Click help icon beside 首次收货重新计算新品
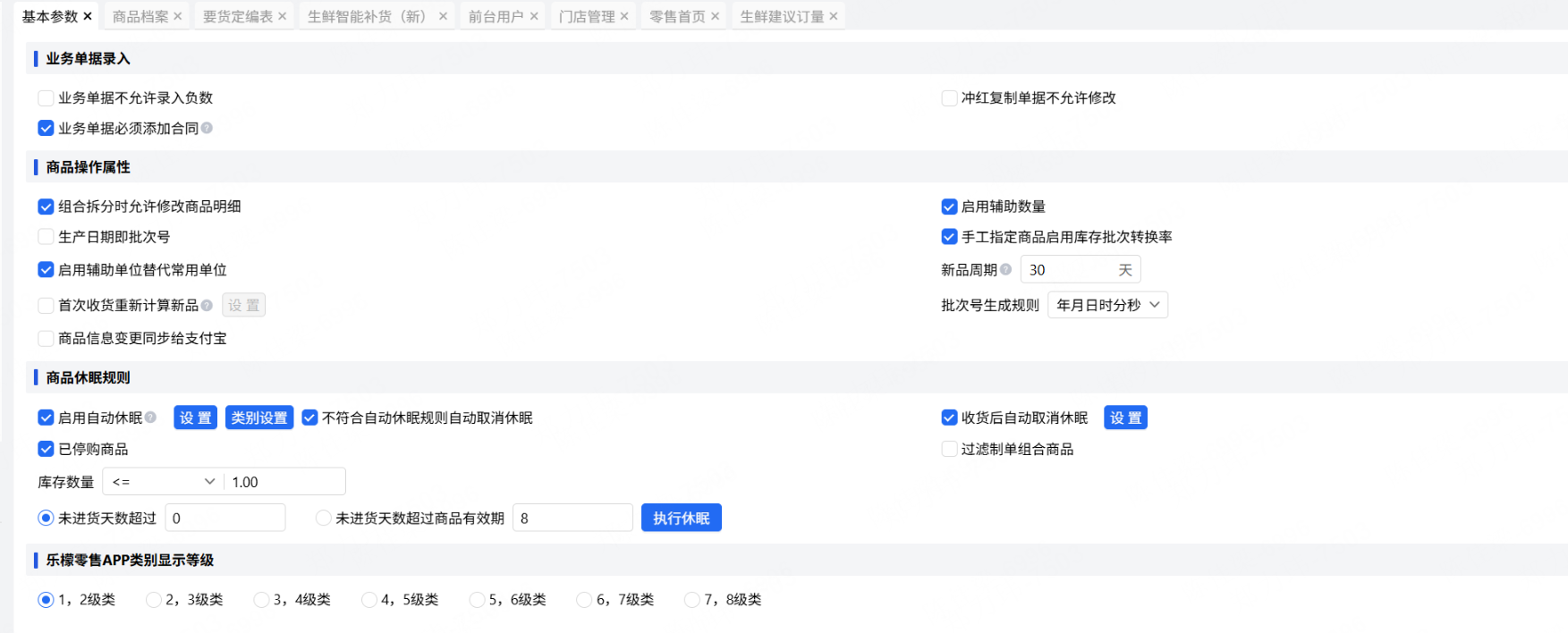Image resolution: width=1568 pixels, height=633 pixels. [207, 305]
